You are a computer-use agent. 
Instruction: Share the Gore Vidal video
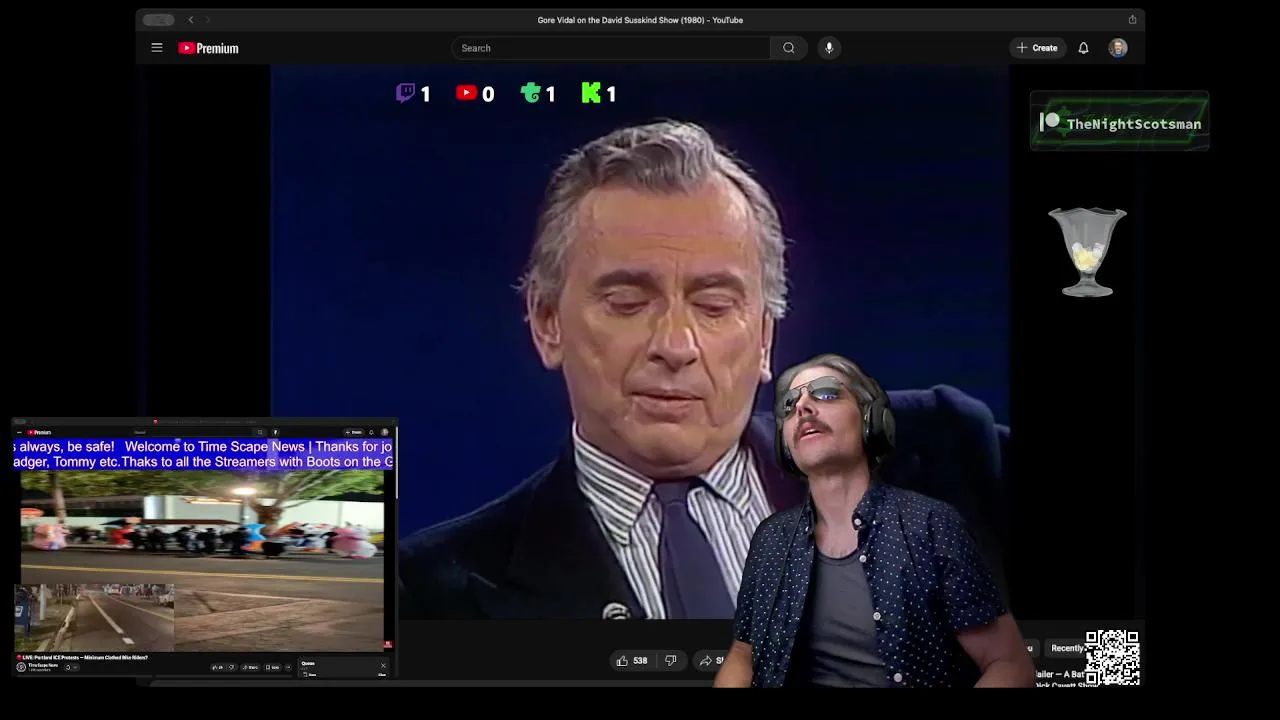click(x=712, y=661)
